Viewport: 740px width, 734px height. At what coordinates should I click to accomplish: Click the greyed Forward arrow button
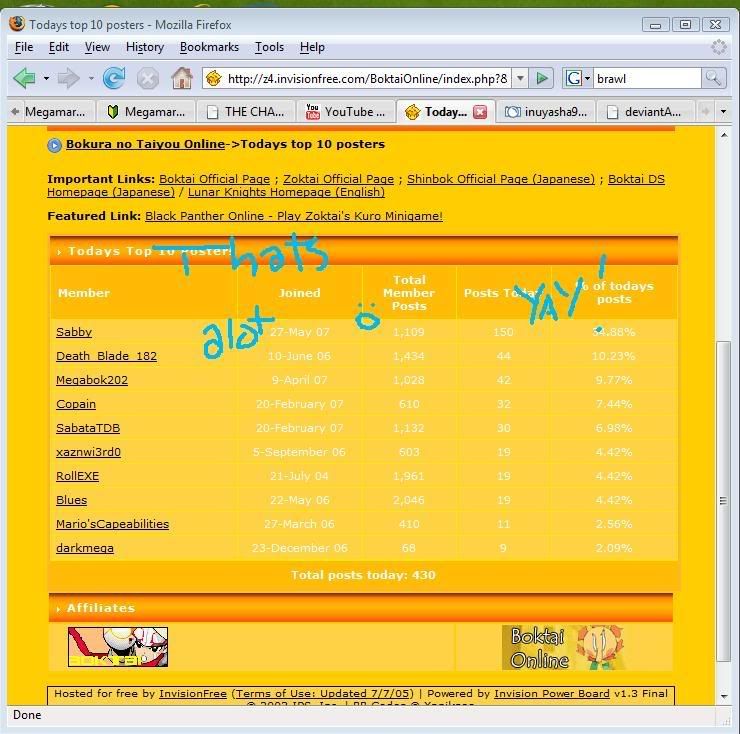pos(68,78)
